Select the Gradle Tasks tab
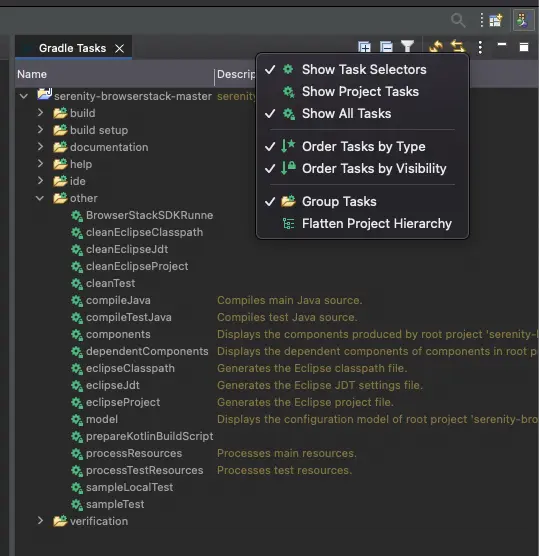Screen dimensions: 539x556 click(x=72, y=48)
